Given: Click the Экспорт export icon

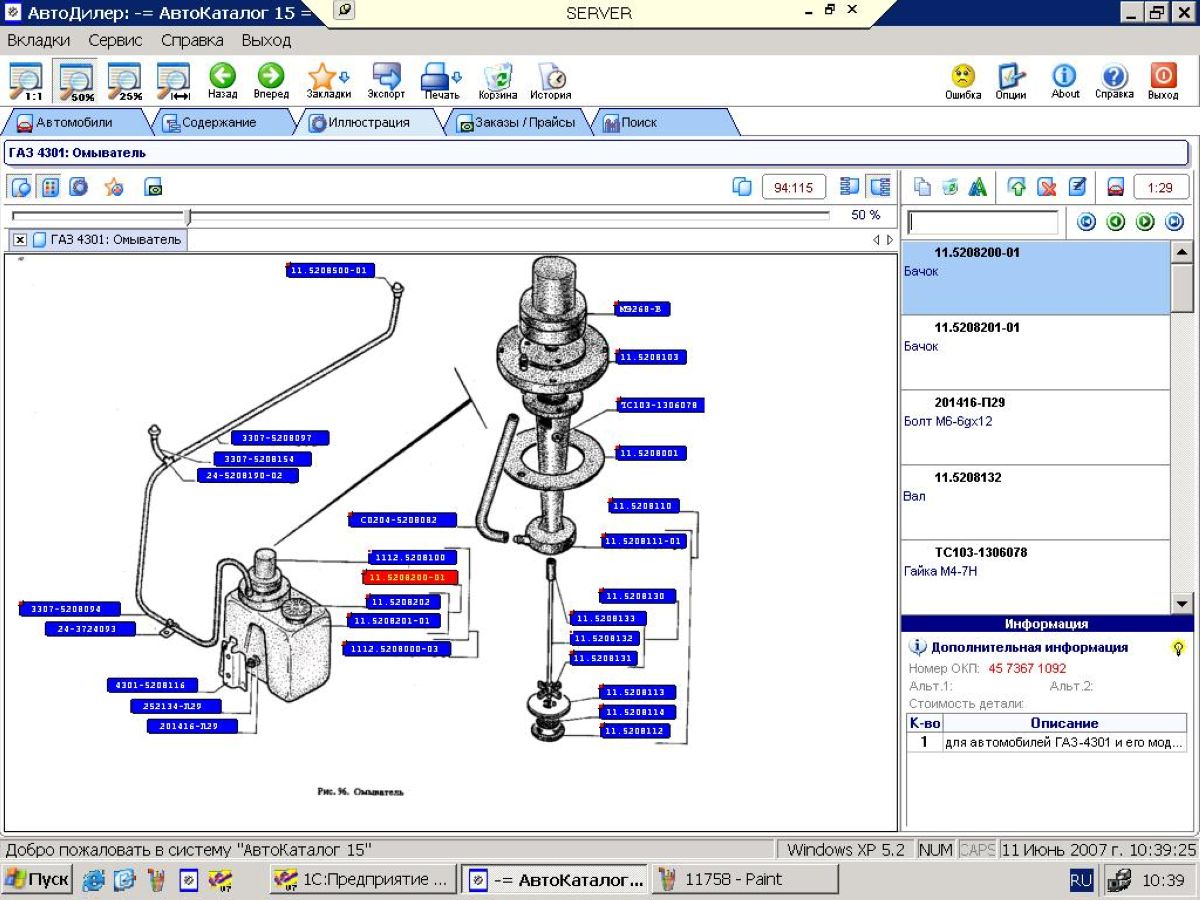Looking at the screenshot, I should (x=386, y=77).
